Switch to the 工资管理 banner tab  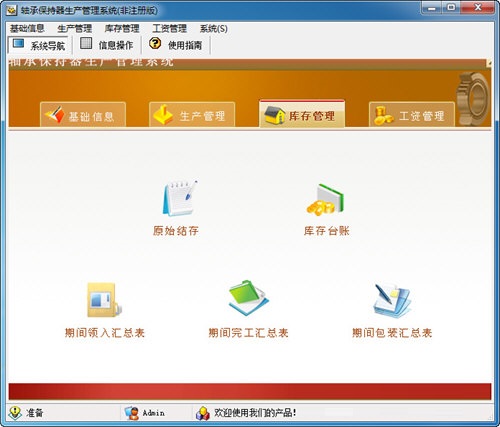412,115
